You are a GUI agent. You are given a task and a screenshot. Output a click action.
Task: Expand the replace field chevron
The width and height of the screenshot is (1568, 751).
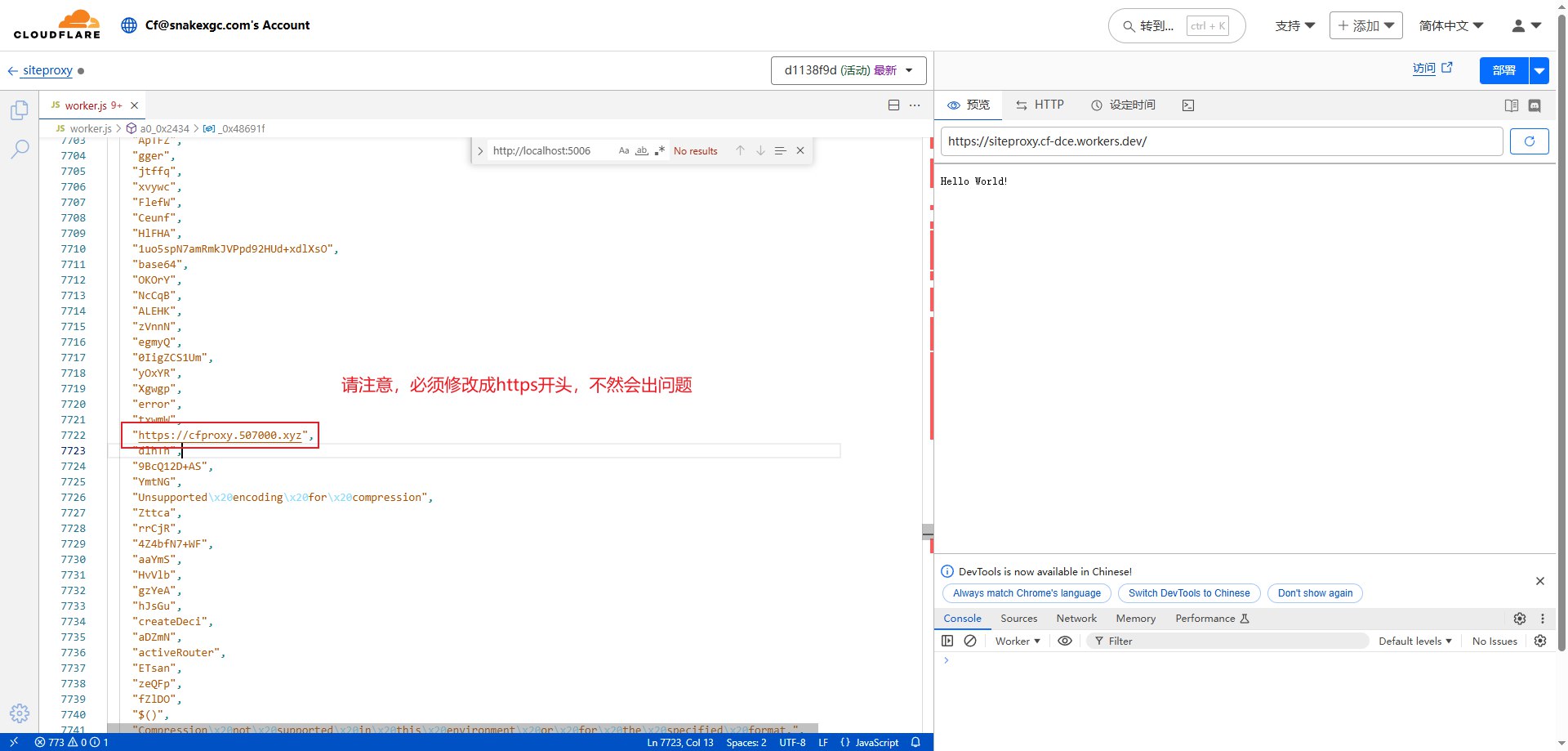click(x=480, y=150)
